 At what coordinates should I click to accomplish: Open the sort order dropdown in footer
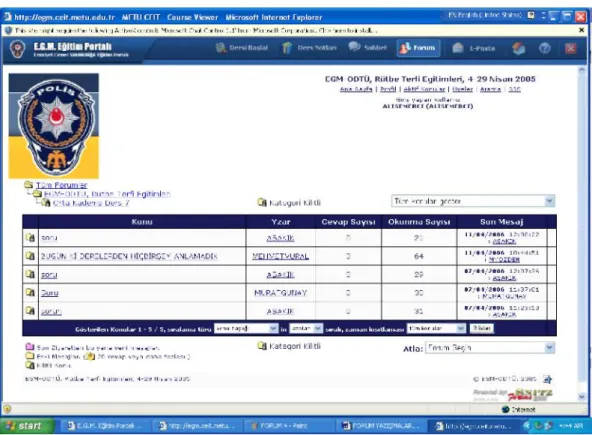click(x=306, y=329)
